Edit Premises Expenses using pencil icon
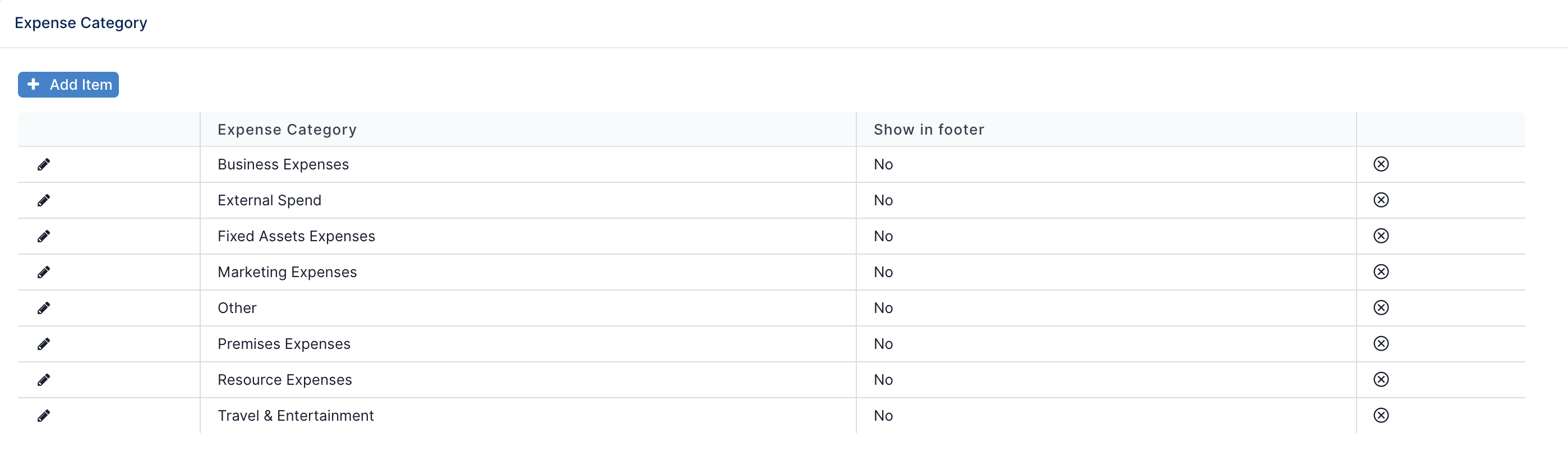 44,344
